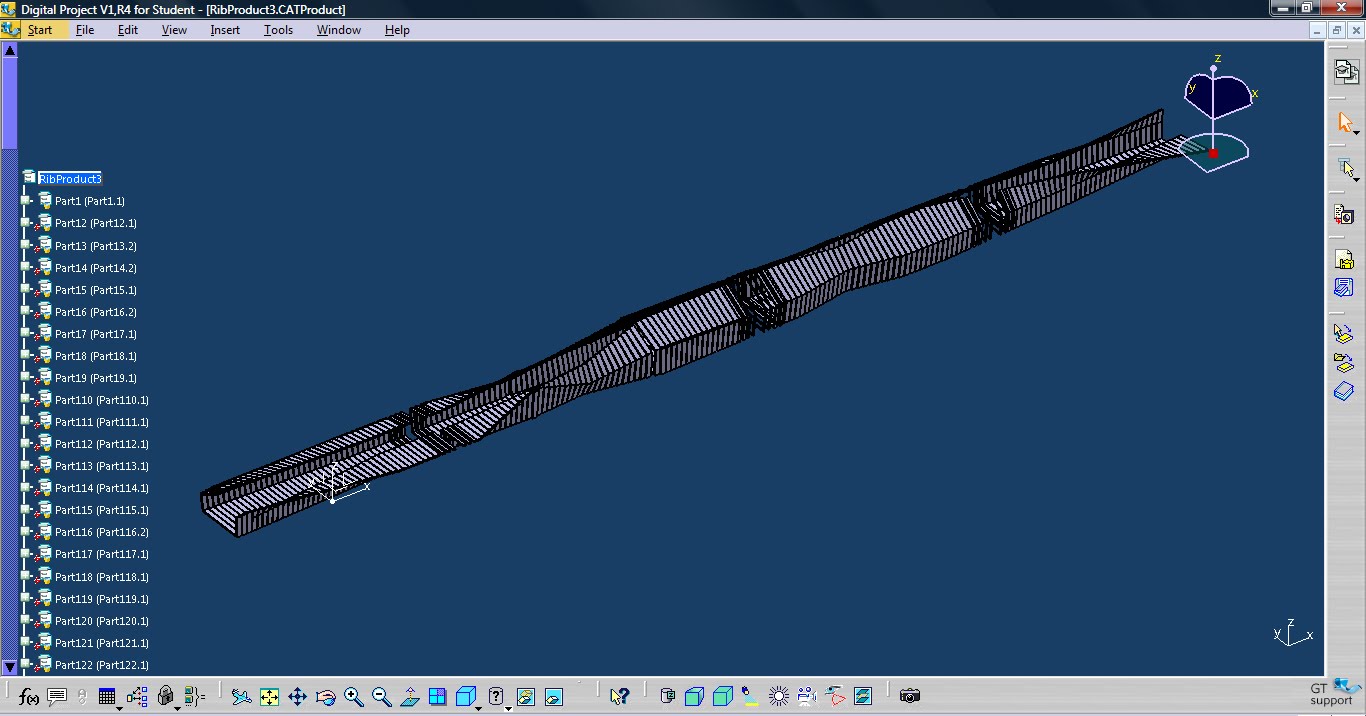
Task: Open the Help menu
Action: pos(397,30)
